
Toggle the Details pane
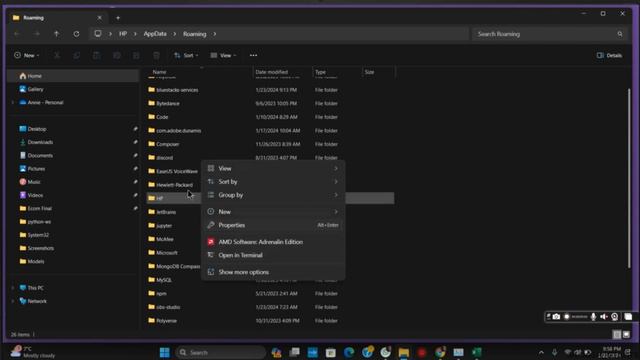point(609,55)
